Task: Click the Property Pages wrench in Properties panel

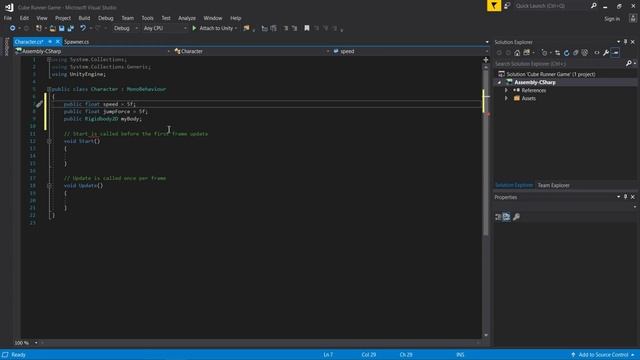Action: coord(516,217)
